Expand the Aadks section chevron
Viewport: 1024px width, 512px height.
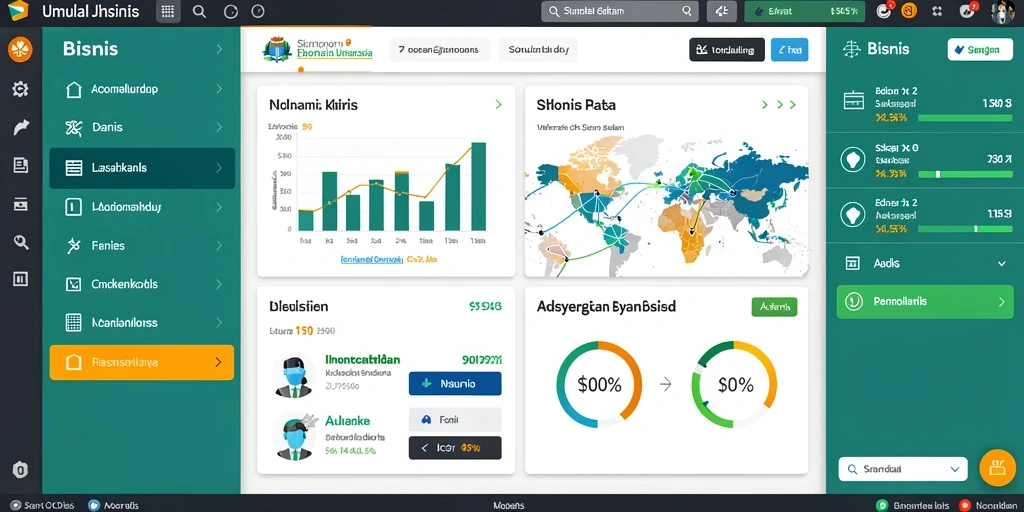(1001, 264)
